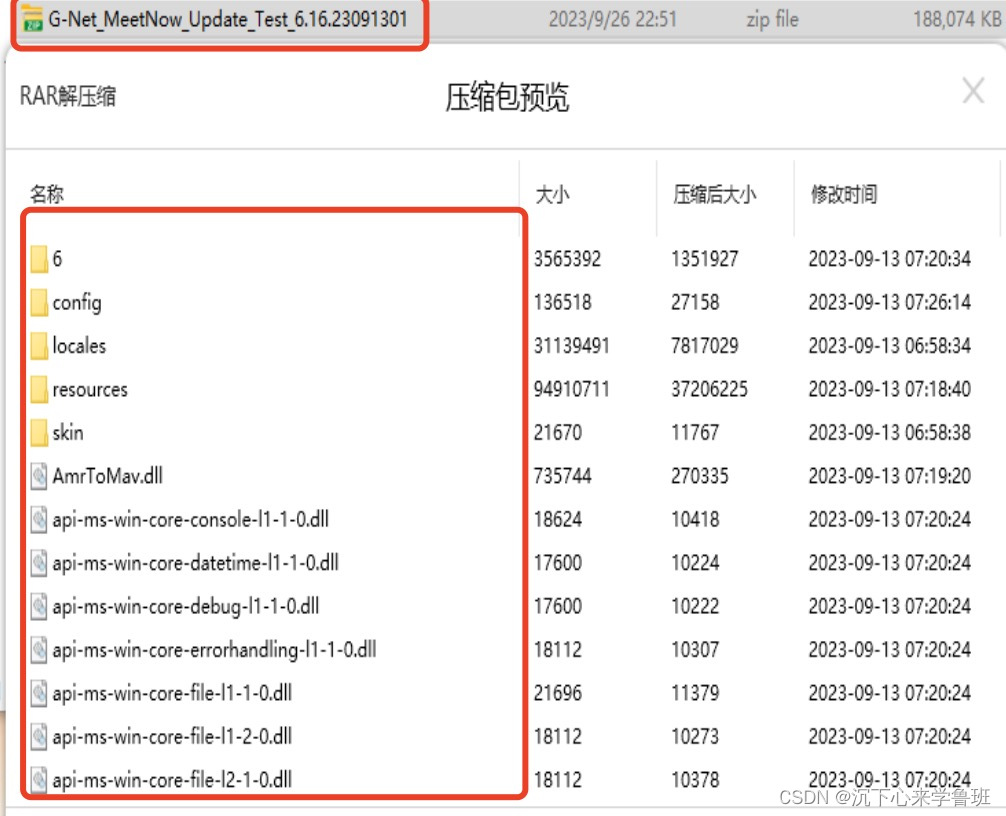Click the api-ms-win-core-file-l2-1-0.dll file icon
The height and width of the screenshot is (816, 1006).
(39, 779)
